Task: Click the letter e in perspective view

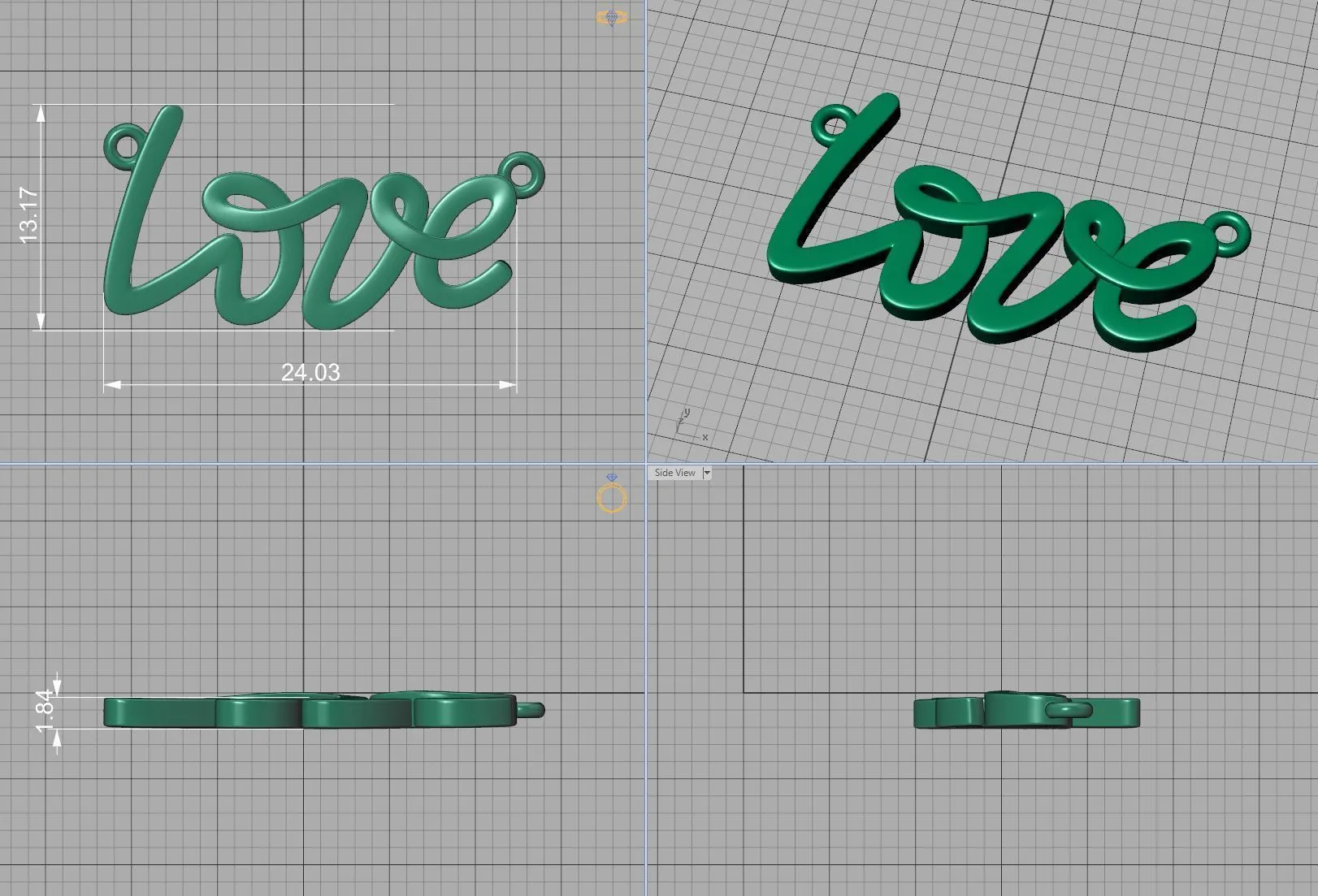Action: pyautogui.click(x=1146, y=276)
